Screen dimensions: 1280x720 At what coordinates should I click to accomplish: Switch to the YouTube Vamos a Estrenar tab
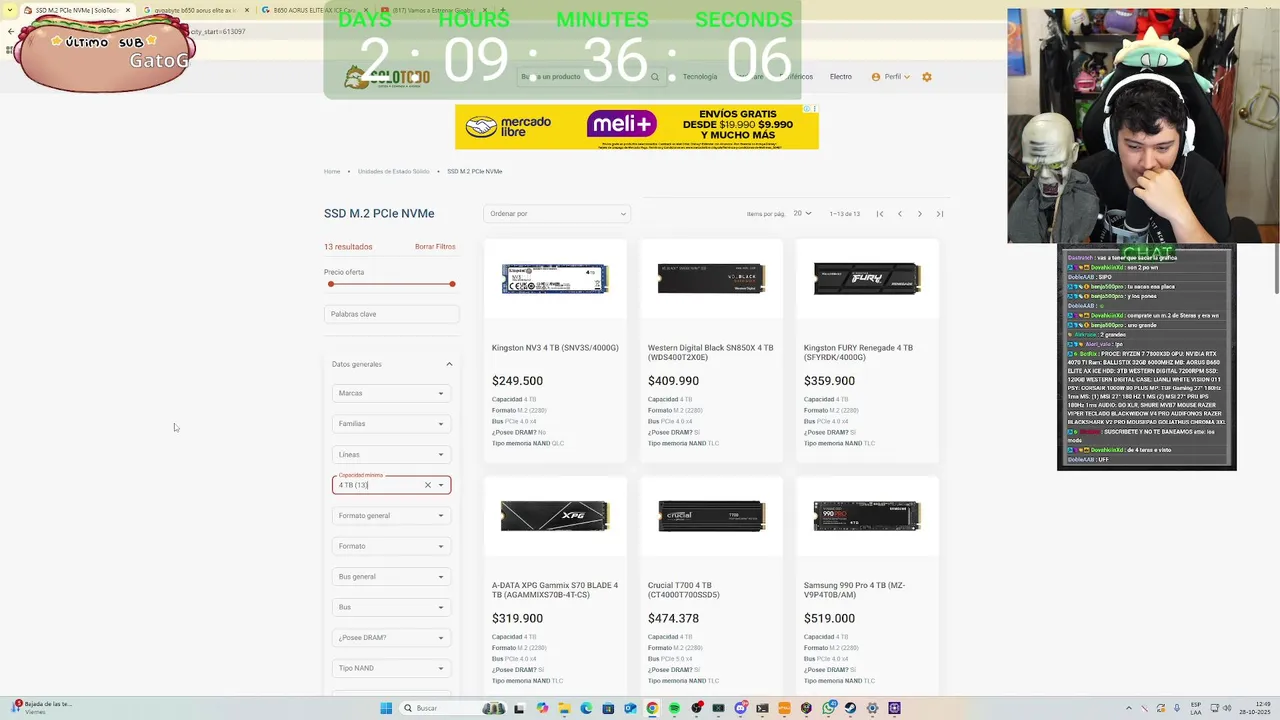(x=426, y=10)
